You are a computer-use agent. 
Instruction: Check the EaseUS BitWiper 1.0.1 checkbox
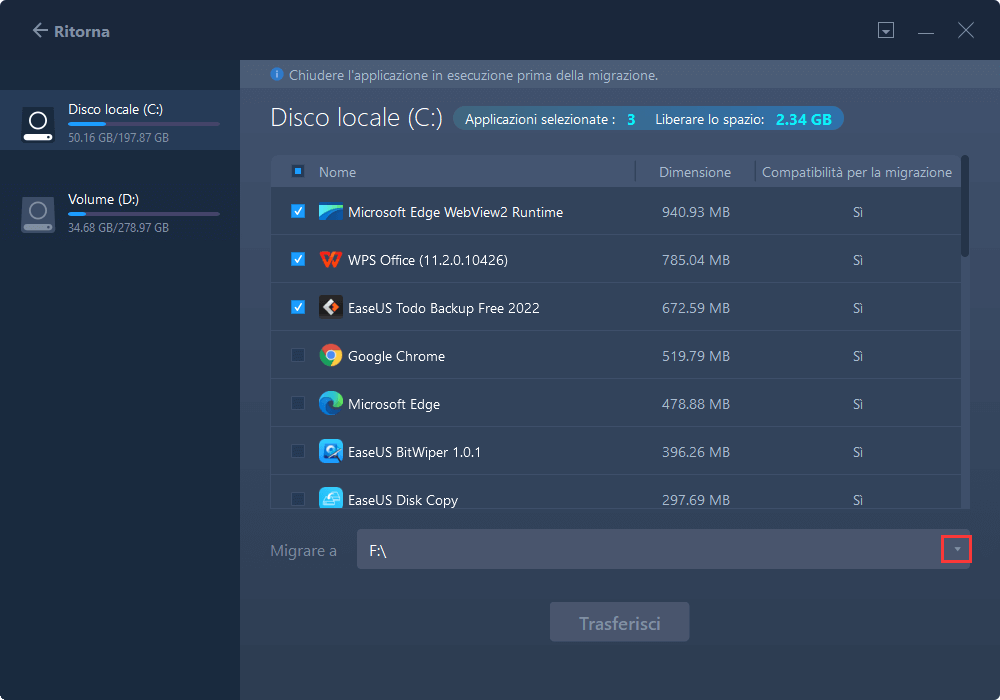(x=298, y=451)
